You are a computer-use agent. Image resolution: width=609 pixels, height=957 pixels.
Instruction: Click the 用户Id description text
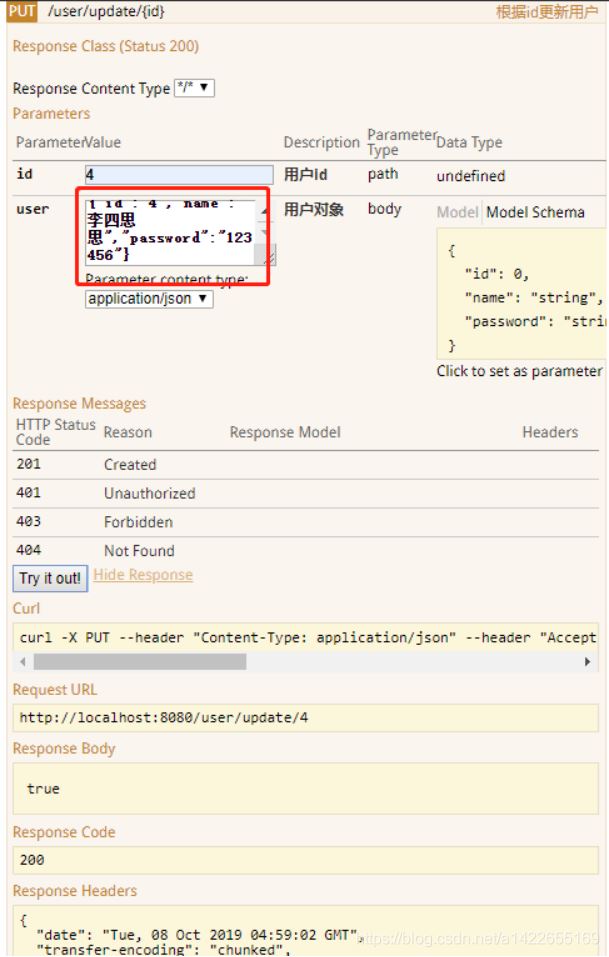tap(305, 175)
